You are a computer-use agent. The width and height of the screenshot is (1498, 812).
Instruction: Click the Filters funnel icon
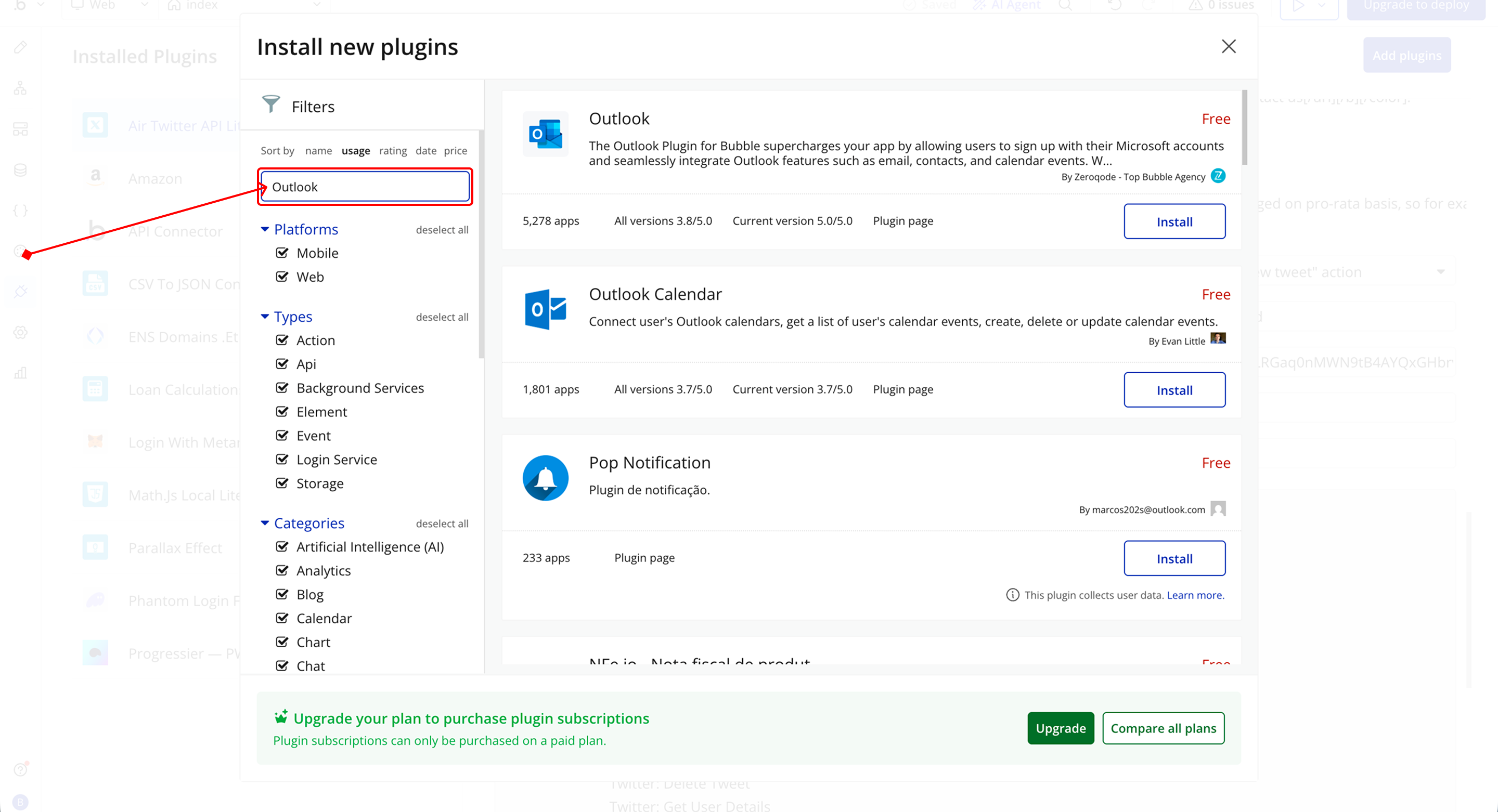[271, 104]
